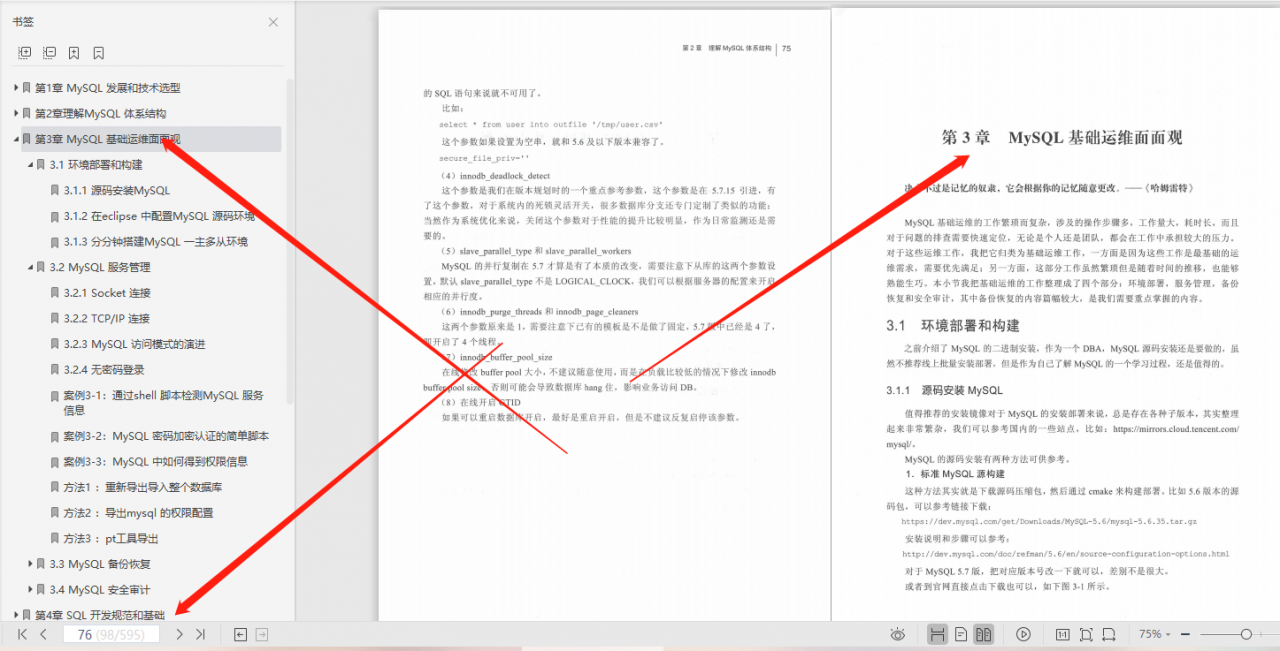
Task: Expand 第2章理解MySQL 体系结构 arrow
Action: [16, 113]
